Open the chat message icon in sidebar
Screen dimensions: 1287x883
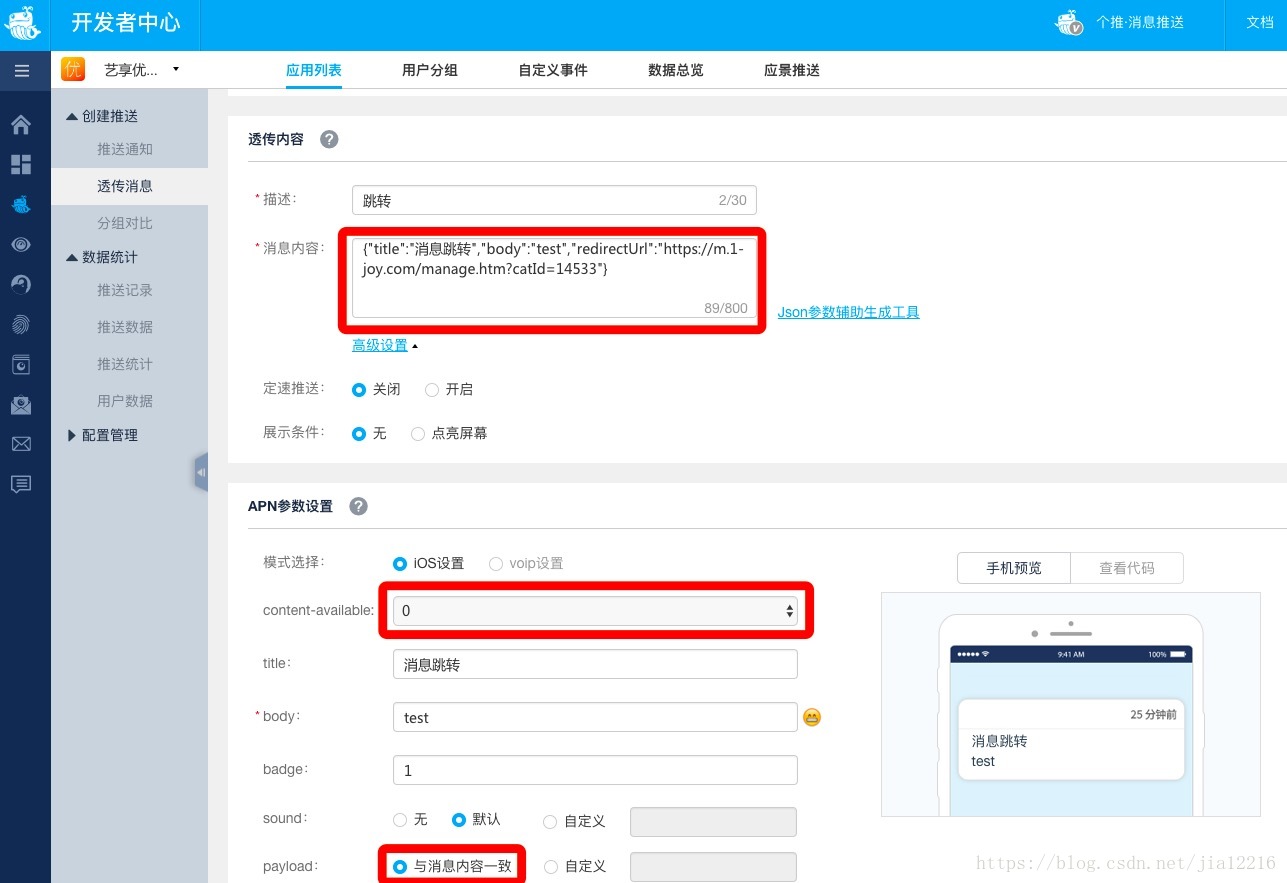21,484
